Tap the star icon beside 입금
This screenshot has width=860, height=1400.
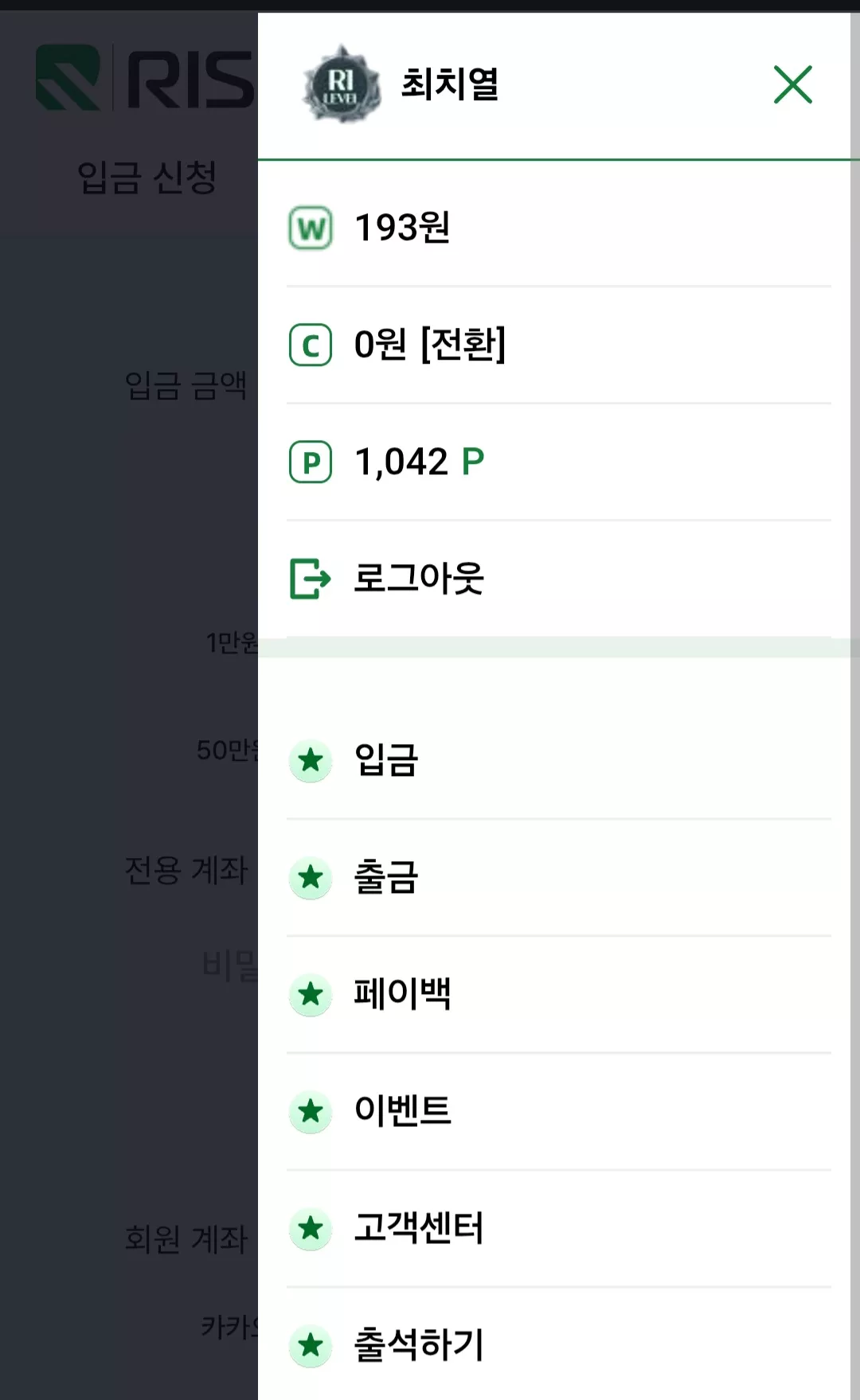(311, 761)
